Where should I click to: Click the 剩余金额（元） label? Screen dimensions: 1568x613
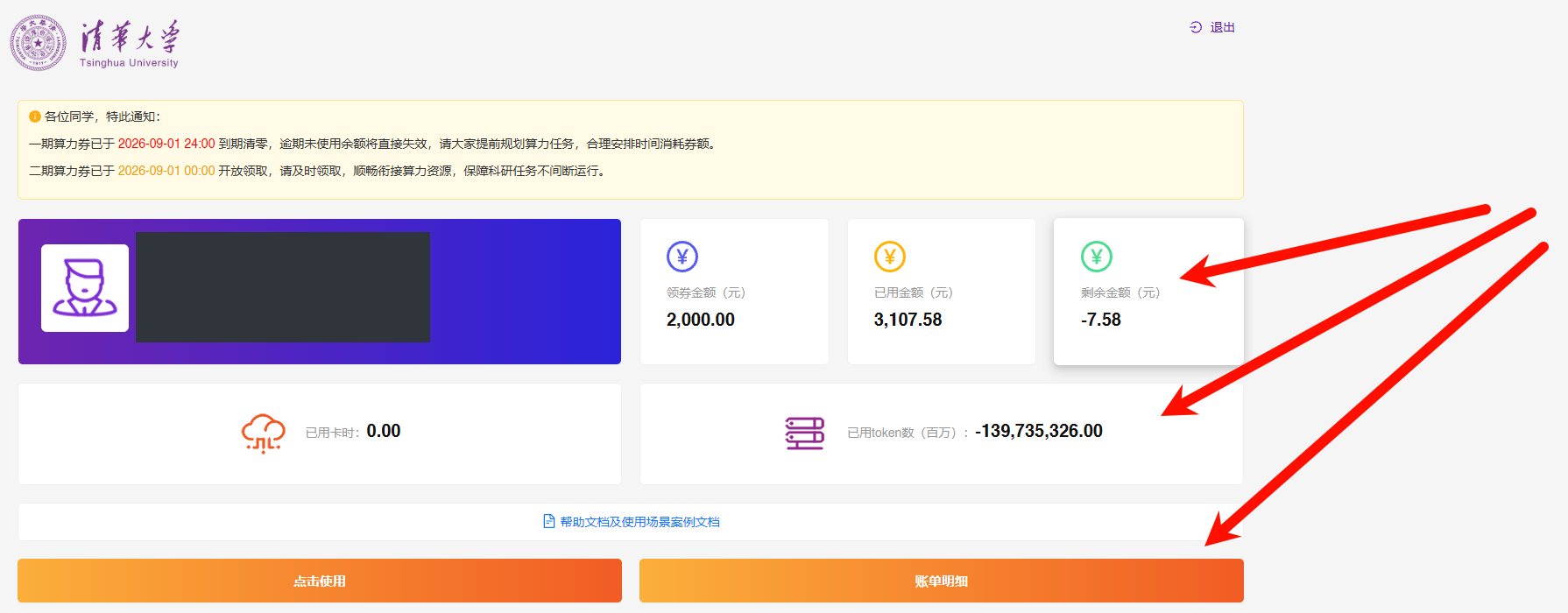1120,292
